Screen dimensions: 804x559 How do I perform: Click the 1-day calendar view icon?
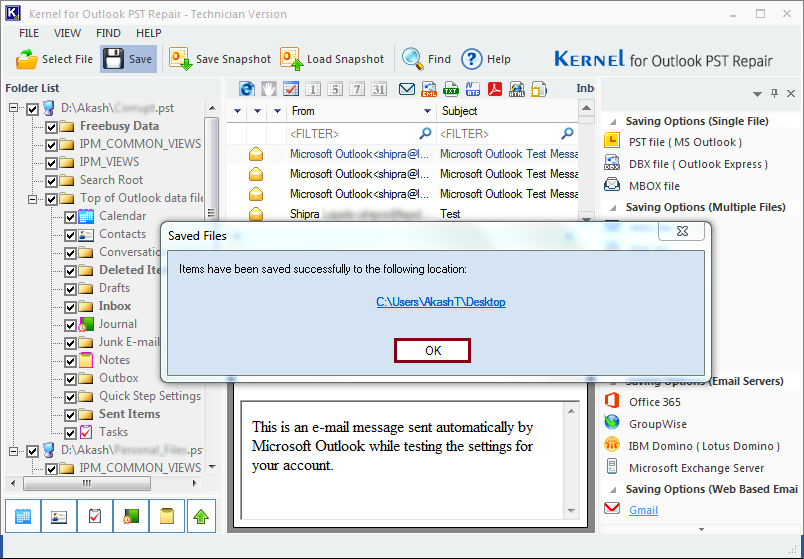(x=313, y=89)
